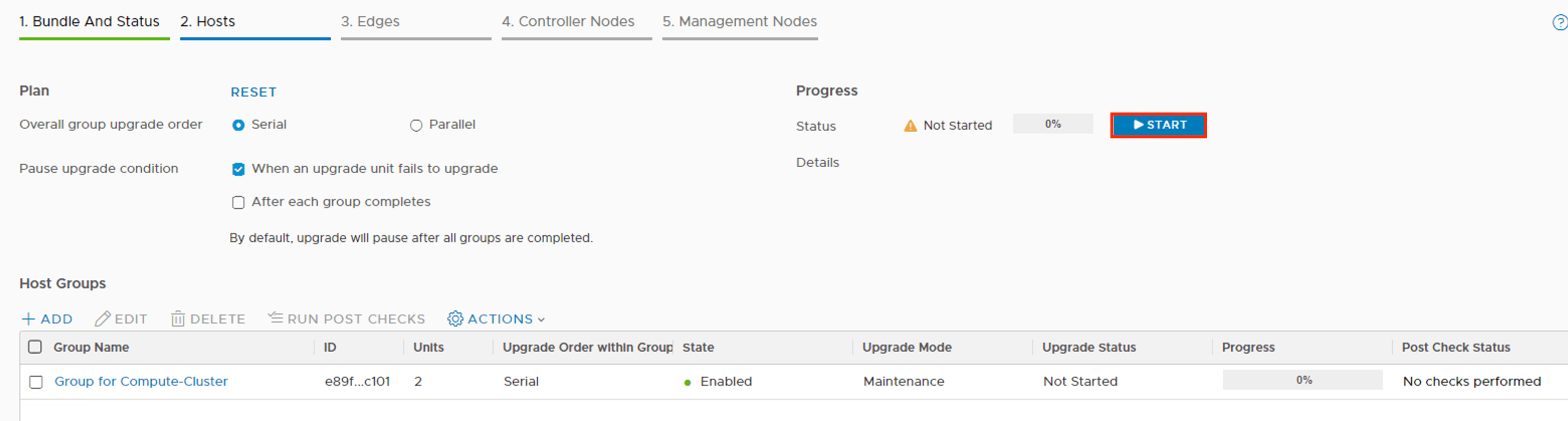This screenshot has width=1568, height=421.
Task: Expand the ACTIONS dropdown chevron
Action: 541,320
